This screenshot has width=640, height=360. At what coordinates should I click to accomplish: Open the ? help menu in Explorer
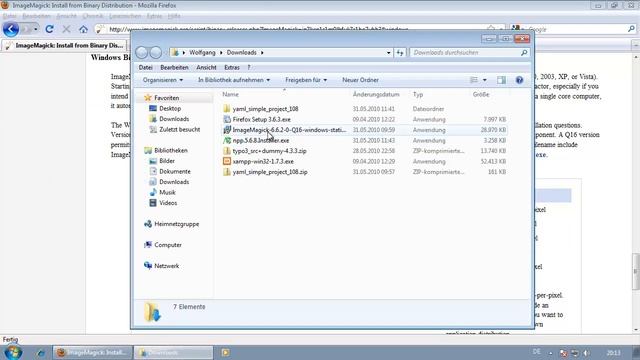[249, 67]
